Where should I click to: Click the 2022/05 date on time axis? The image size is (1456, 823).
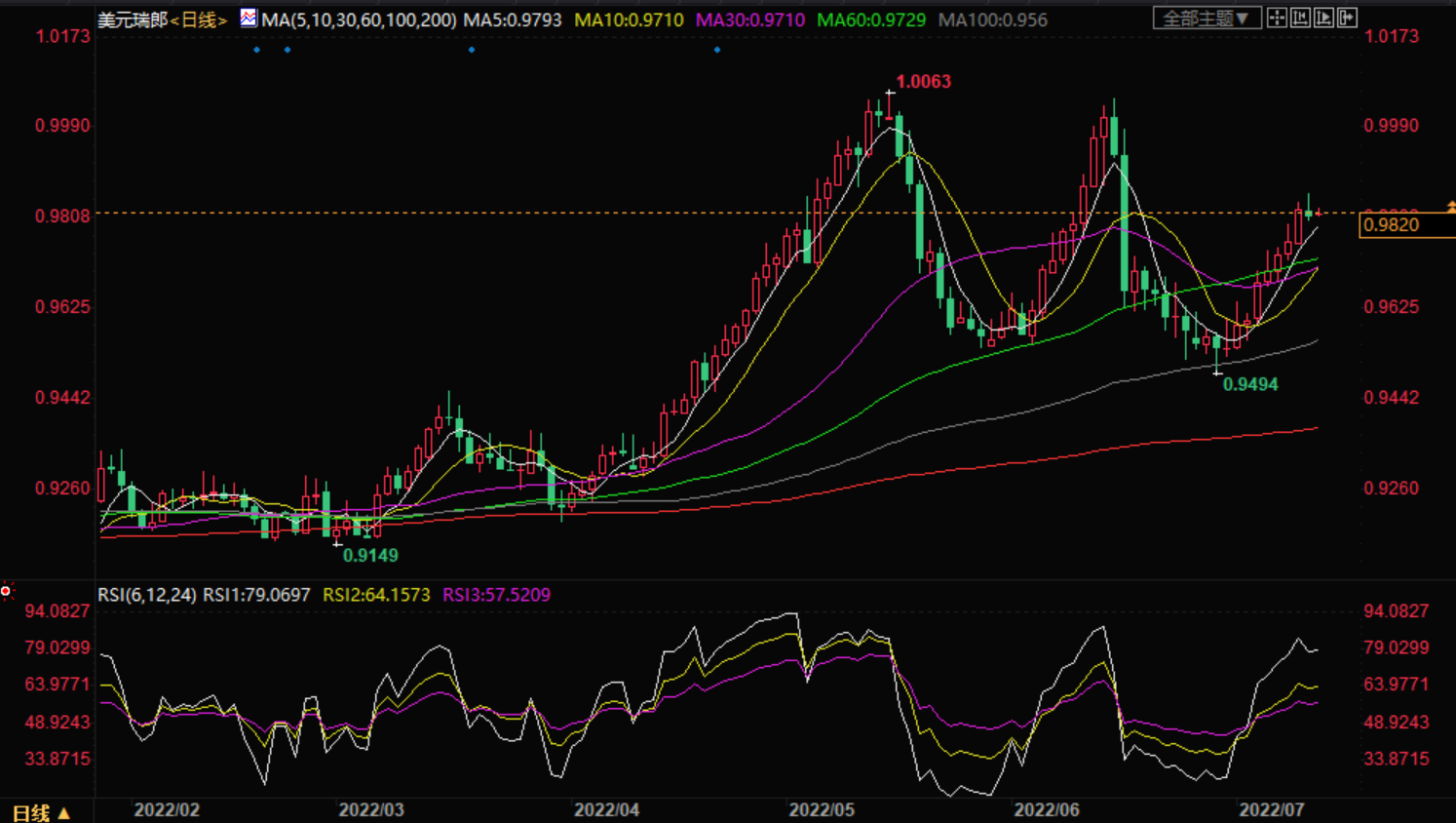(822, 810)
